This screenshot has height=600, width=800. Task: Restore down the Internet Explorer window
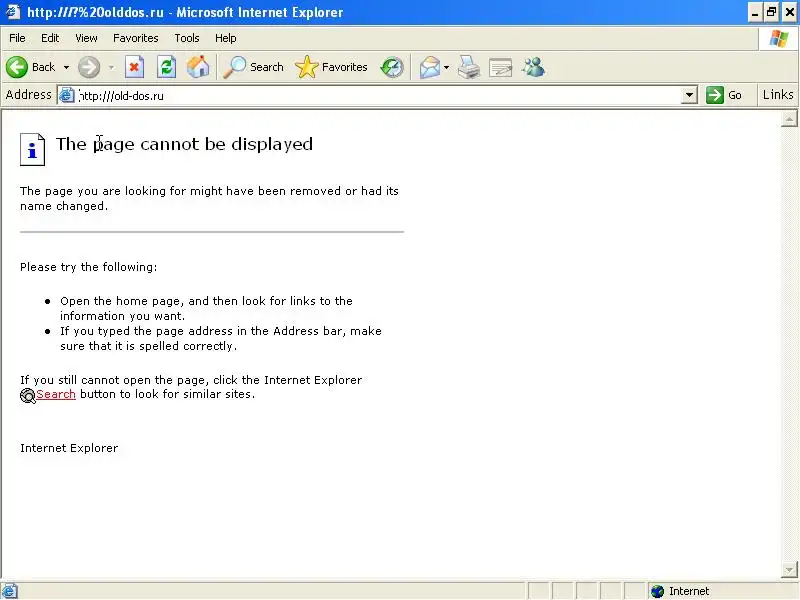[x=771, y=12]
